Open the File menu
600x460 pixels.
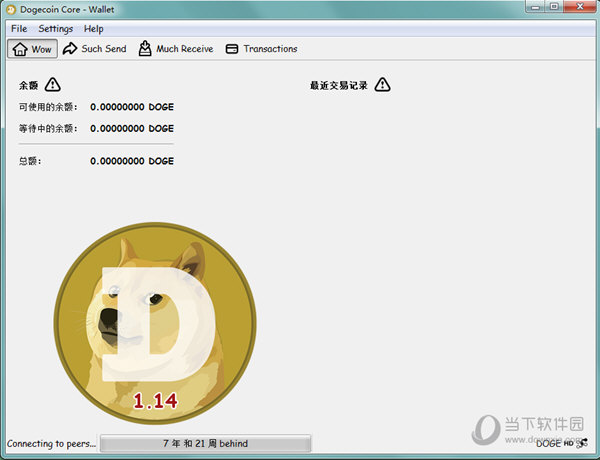click(19, 29)
